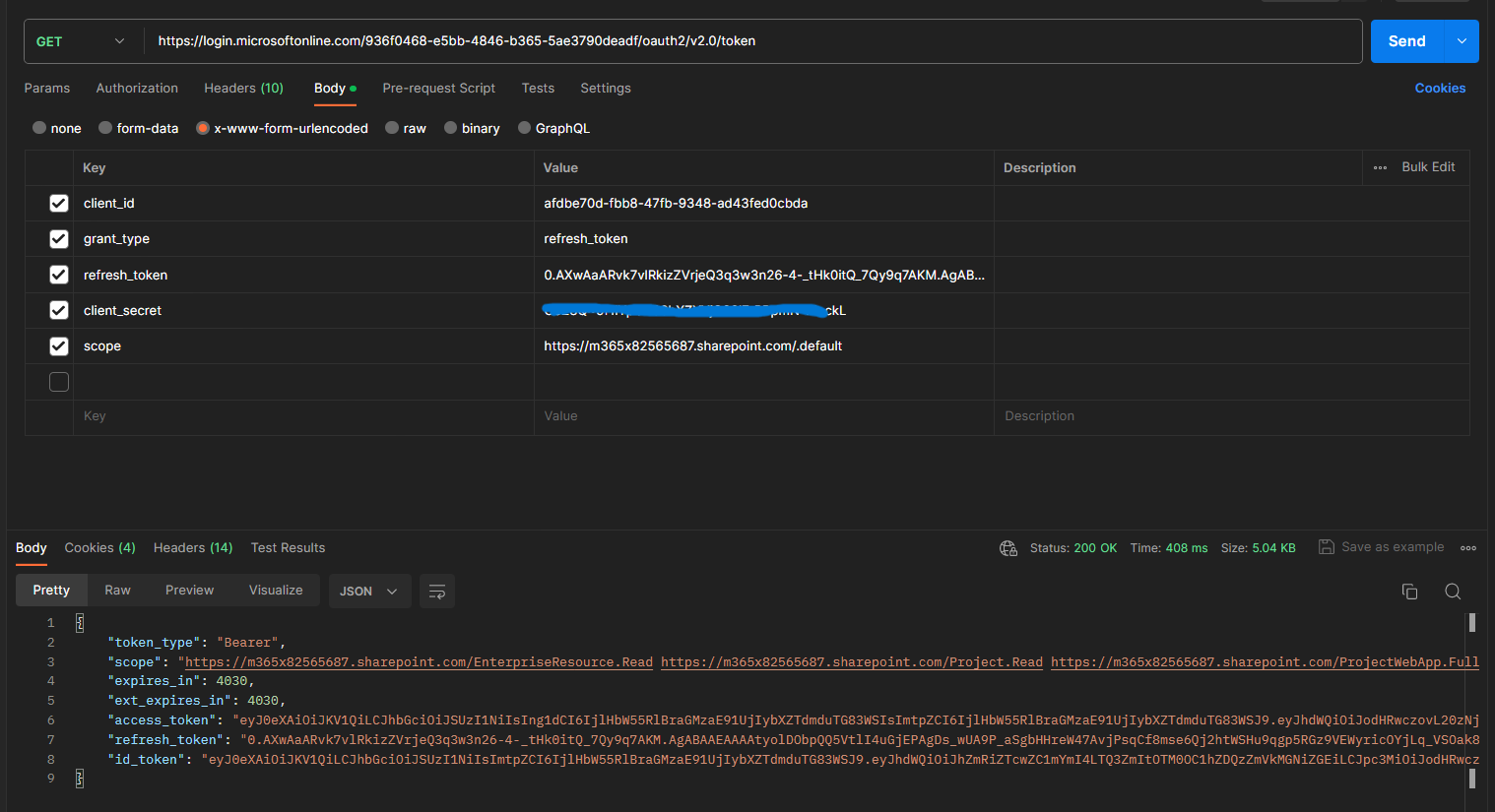Open the Pre-request Script tab

pos(439,88)
